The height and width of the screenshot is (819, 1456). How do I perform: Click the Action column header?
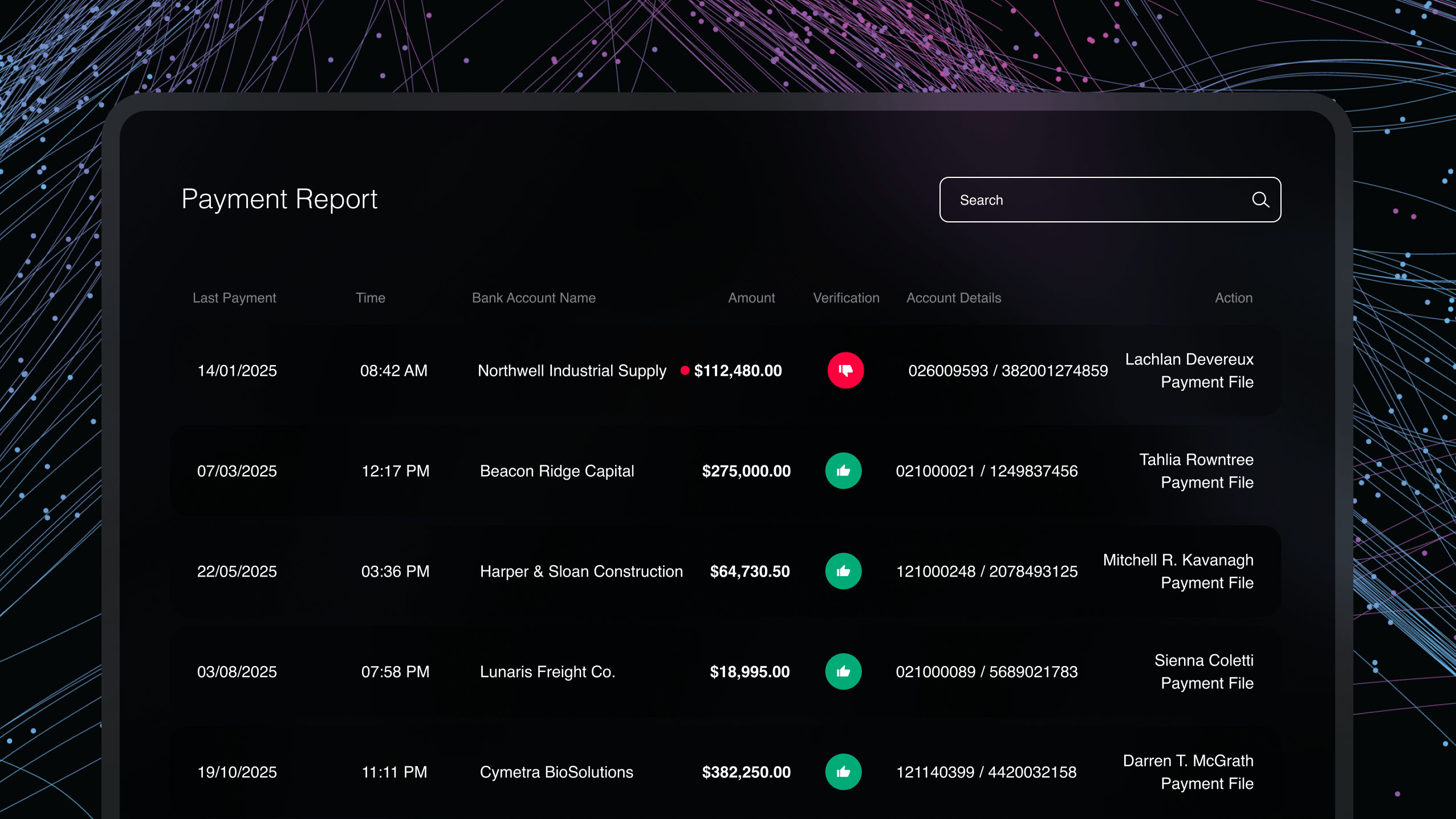pyautogui.click(x=1234, y=298)
